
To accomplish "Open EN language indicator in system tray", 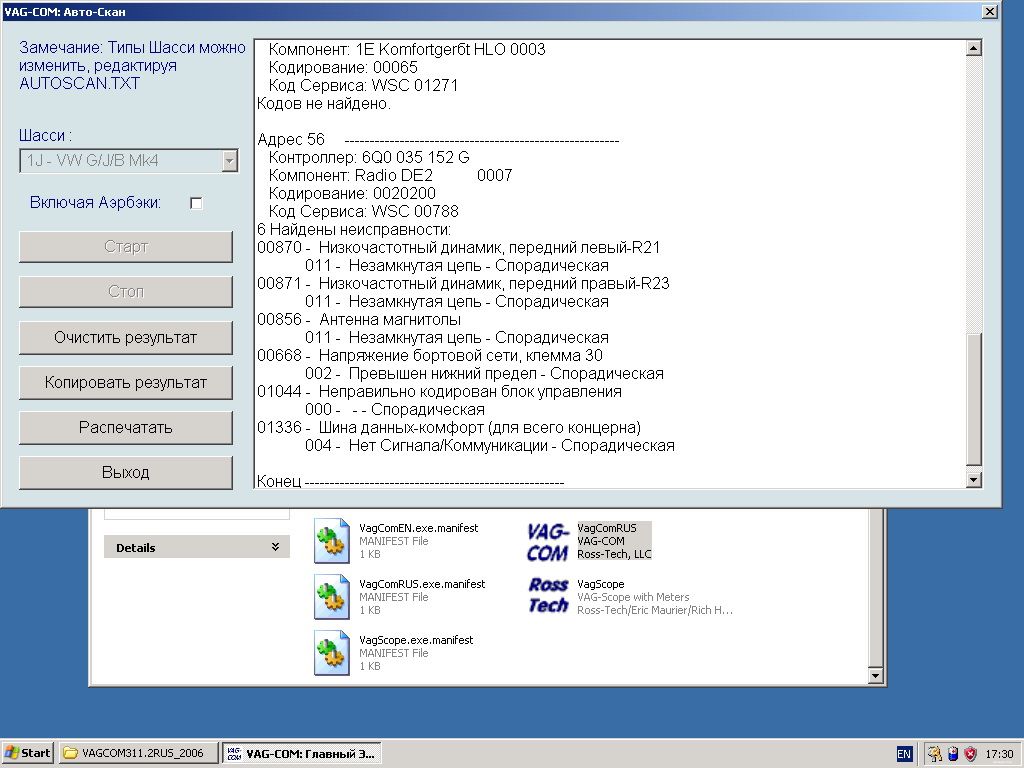I will [x=904, y=754].
